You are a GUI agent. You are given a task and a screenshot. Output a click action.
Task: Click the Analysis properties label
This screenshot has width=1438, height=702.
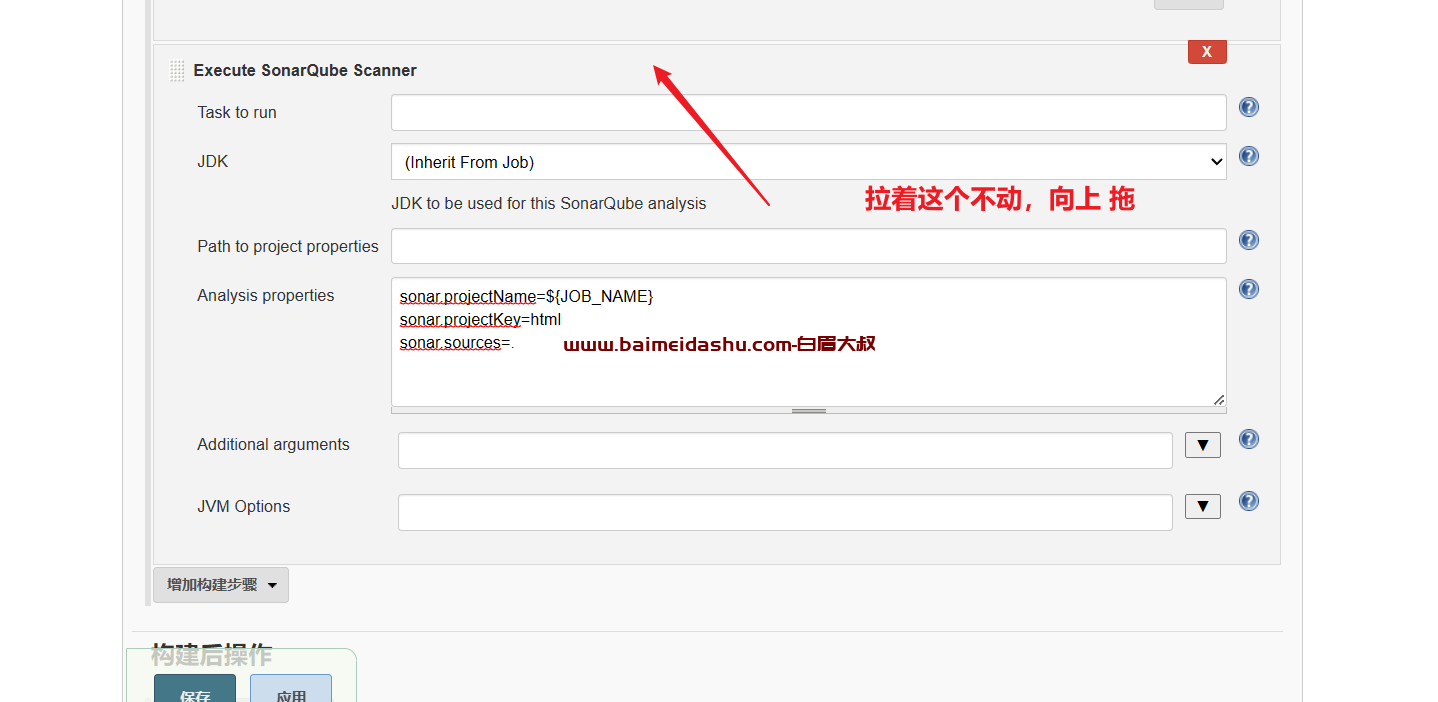coord(266,296)
